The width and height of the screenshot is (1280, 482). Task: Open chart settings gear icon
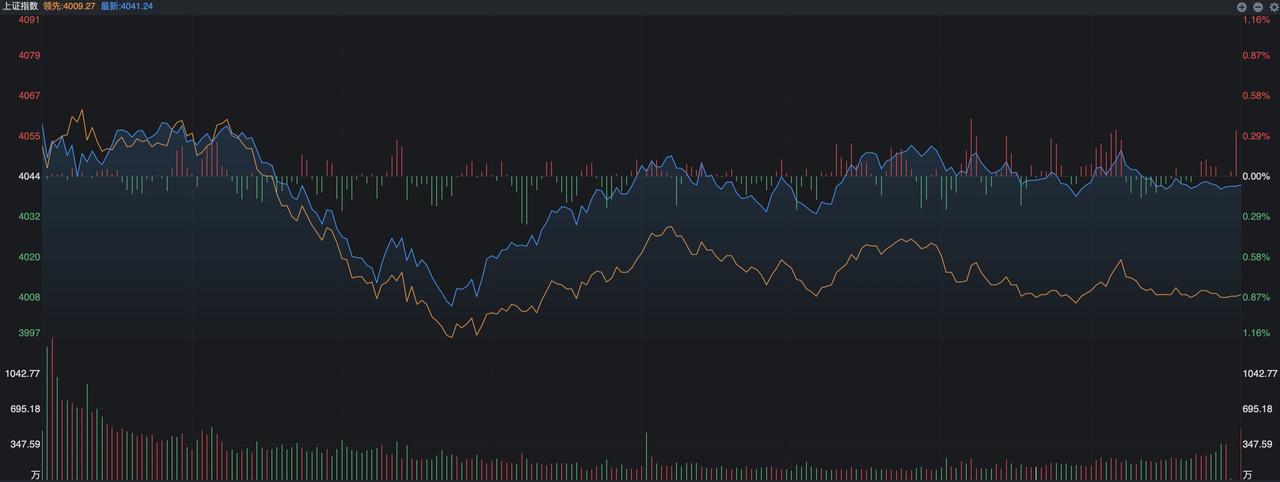click(x=1273, y=6)
